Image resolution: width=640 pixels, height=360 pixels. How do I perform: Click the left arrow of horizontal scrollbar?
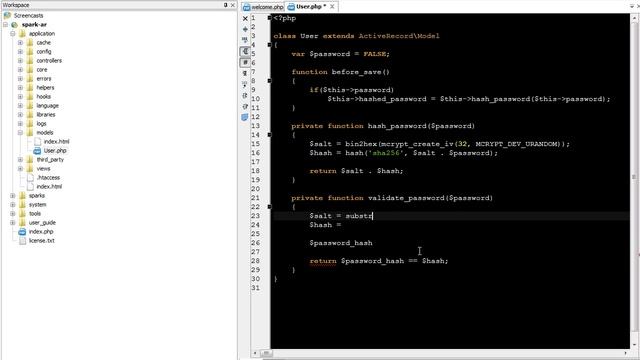(x=255, y=353)
